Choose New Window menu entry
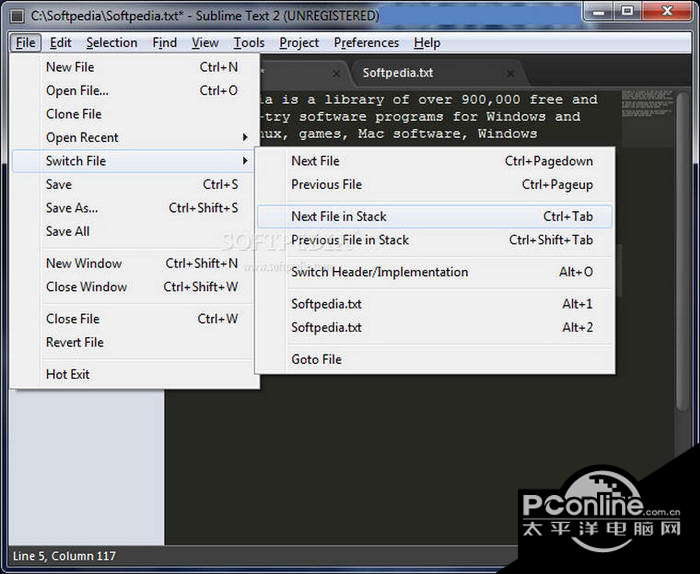Image resolution: width=700 pixels, height=574 pixels. 134,263
